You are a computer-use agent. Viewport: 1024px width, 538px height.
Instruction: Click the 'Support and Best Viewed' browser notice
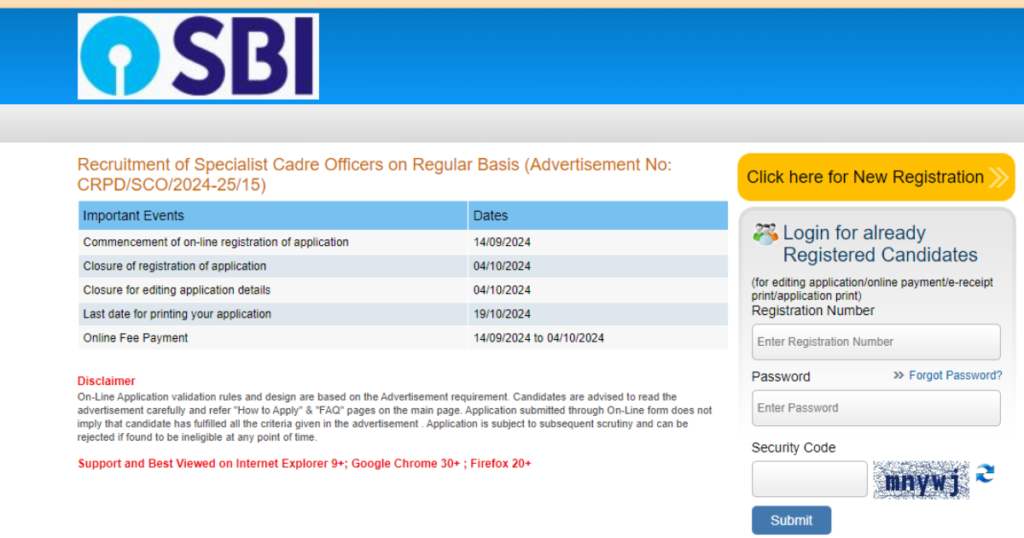pos(304,464)
